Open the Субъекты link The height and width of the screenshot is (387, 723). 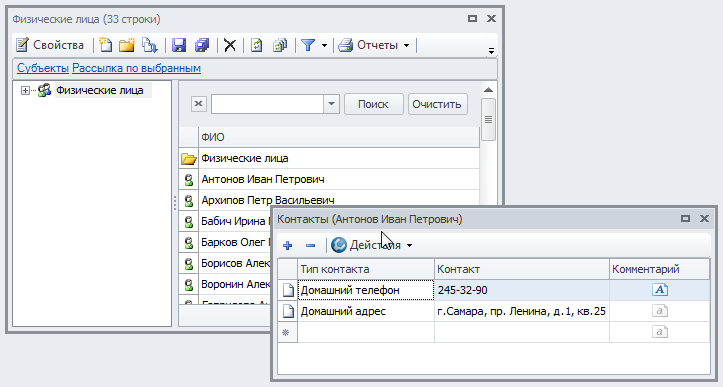pos(43,68)
